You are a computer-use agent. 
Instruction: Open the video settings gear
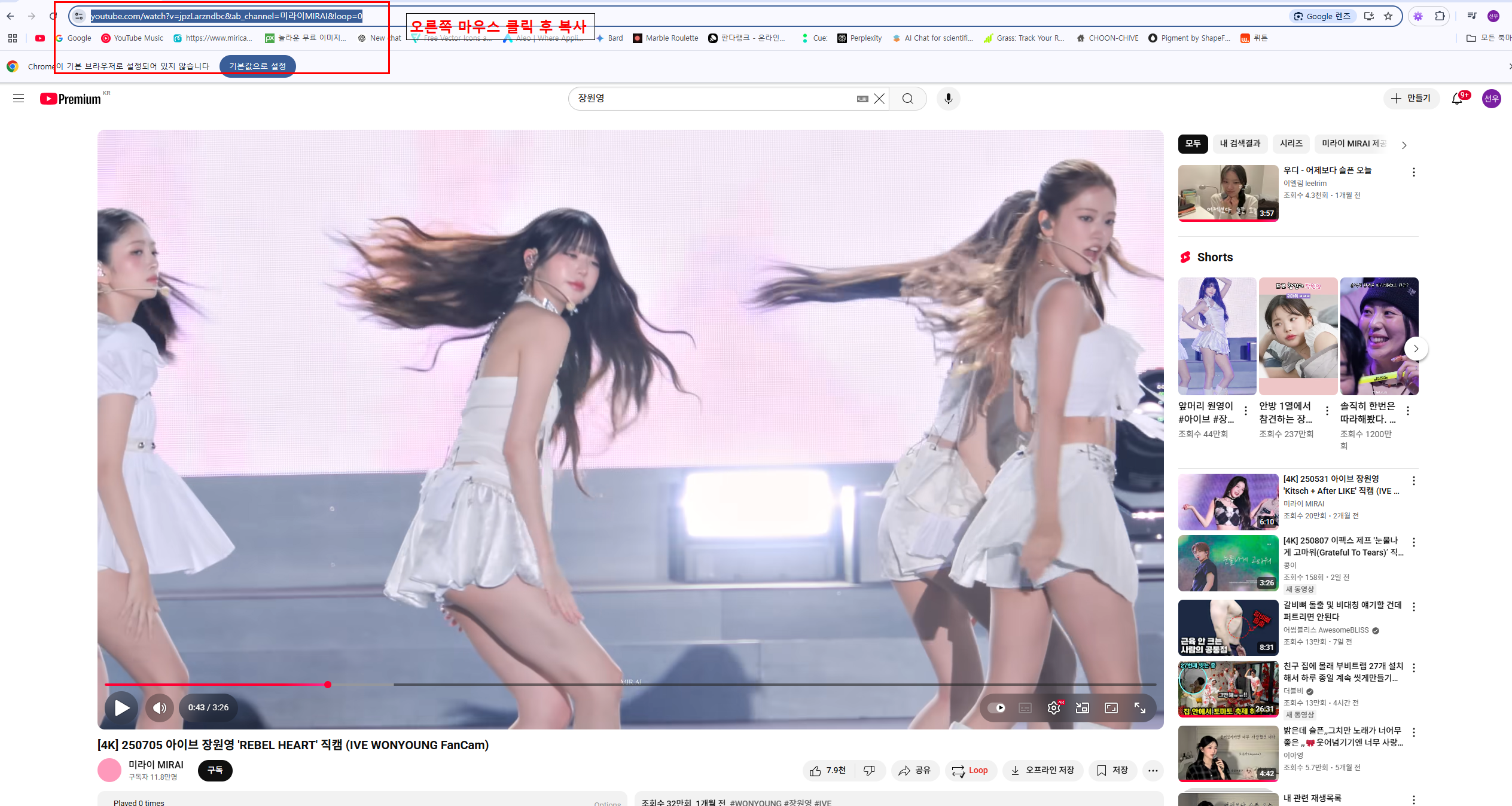(x=1053, y=708)
